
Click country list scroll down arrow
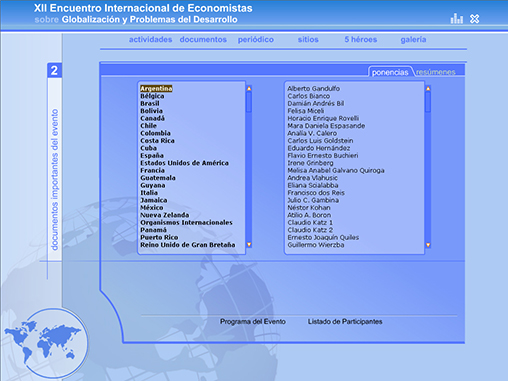(249, 245)
